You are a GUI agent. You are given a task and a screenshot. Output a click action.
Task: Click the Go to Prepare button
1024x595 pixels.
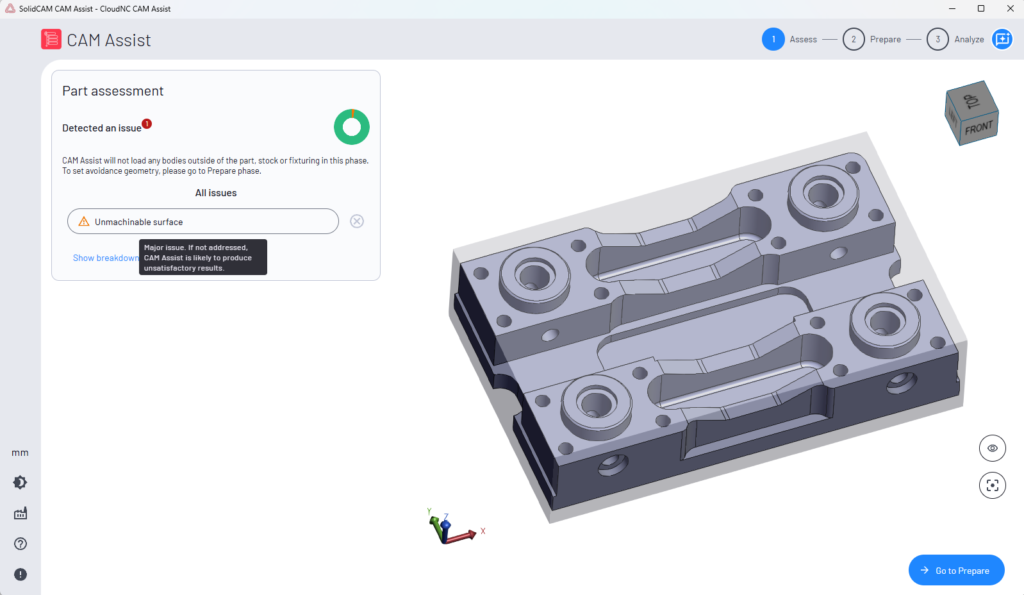point(956,570)
